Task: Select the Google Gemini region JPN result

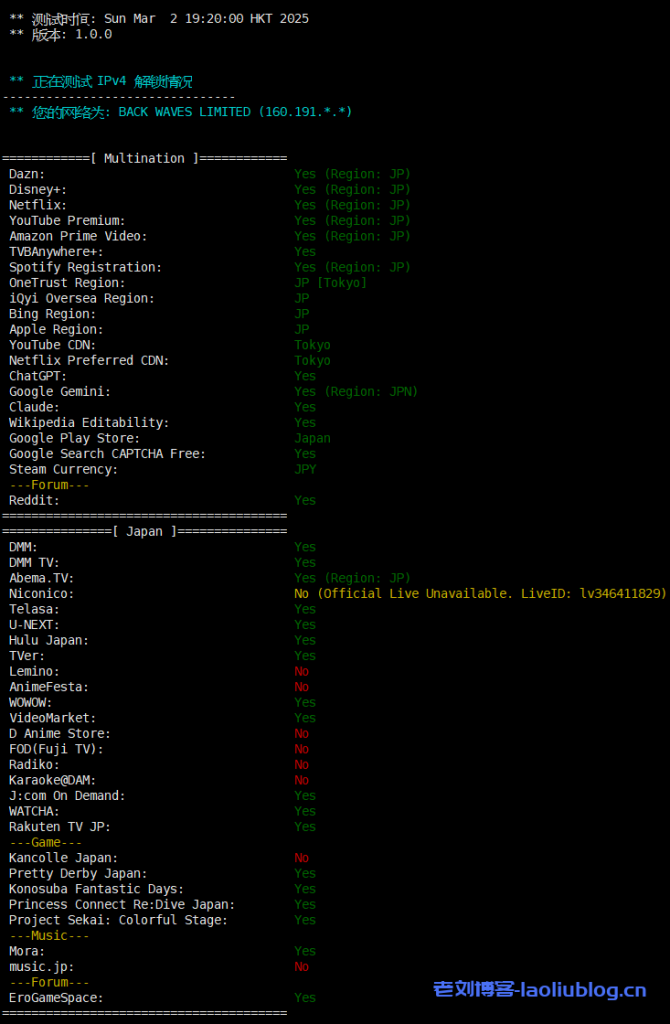Action: coord(355,392)
